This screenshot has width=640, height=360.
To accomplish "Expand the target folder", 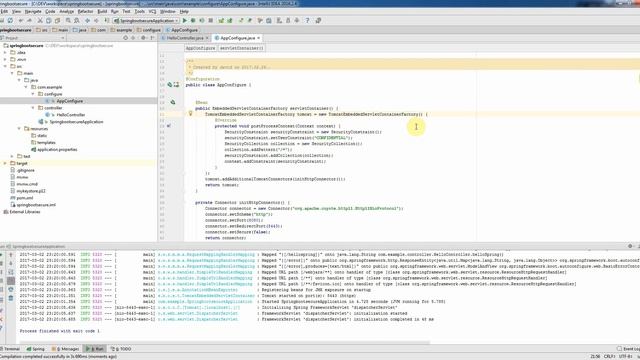I will coord(5,163).
